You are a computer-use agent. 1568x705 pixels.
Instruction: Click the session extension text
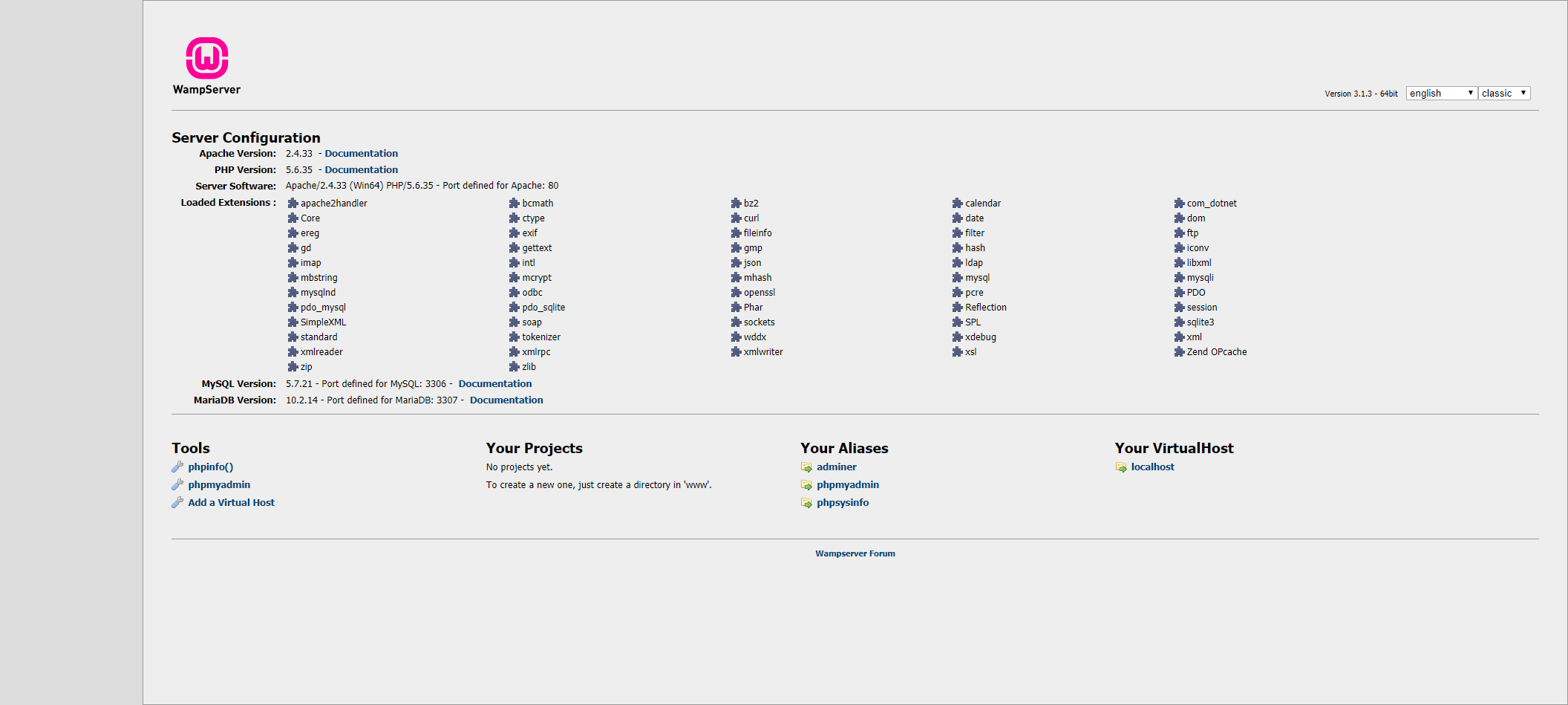click(x=1202, y=308)
